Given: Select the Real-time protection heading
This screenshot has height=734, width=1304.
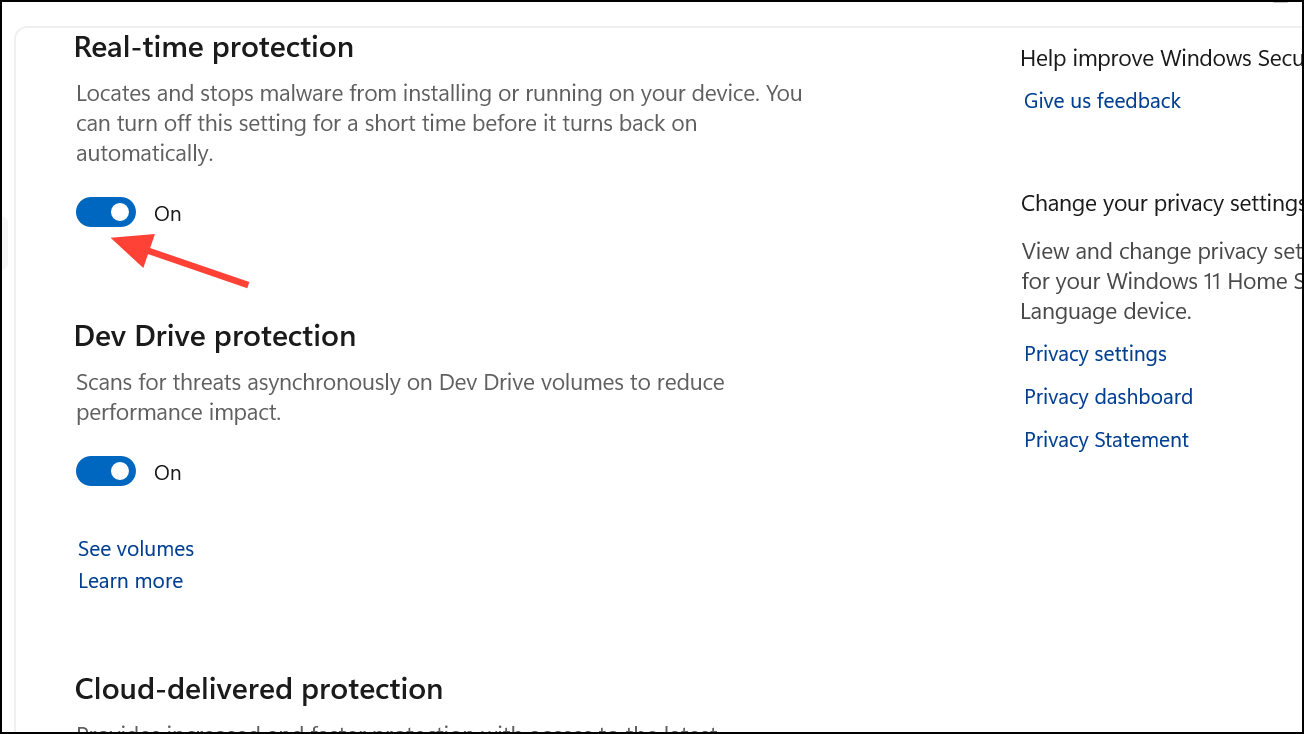Looking at the screenshot, I should coord(213,46).
